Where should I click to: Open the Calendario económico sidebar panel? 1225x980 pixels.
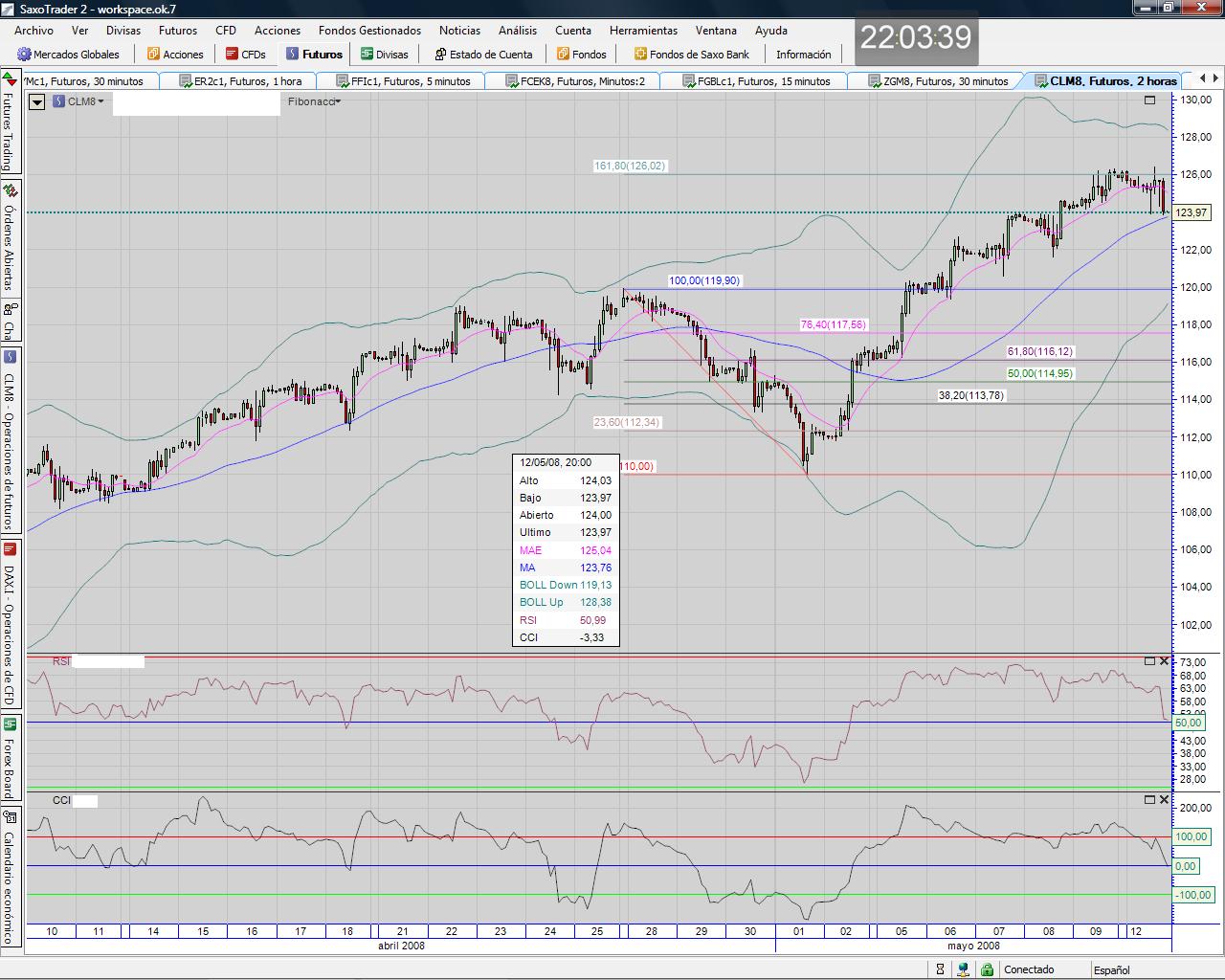coord(9,876)
